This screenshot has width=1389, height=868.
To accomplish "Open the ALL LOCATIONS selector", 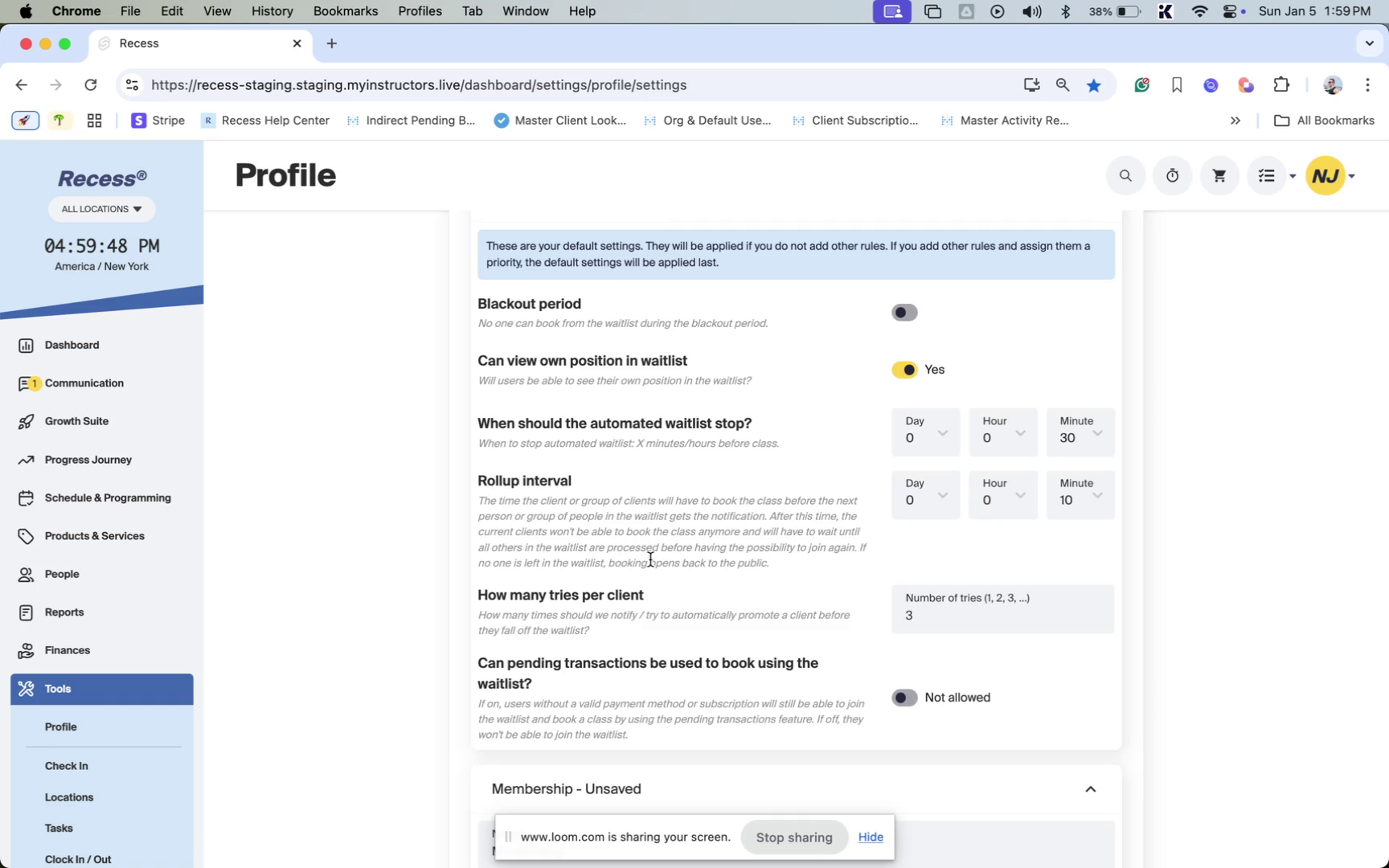I will point(102,209).
